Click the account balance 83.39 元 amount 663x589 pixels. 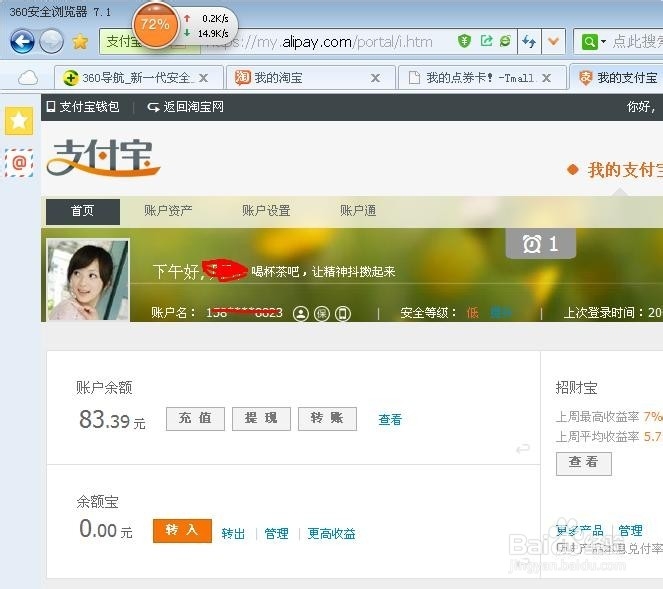point(112,420)
